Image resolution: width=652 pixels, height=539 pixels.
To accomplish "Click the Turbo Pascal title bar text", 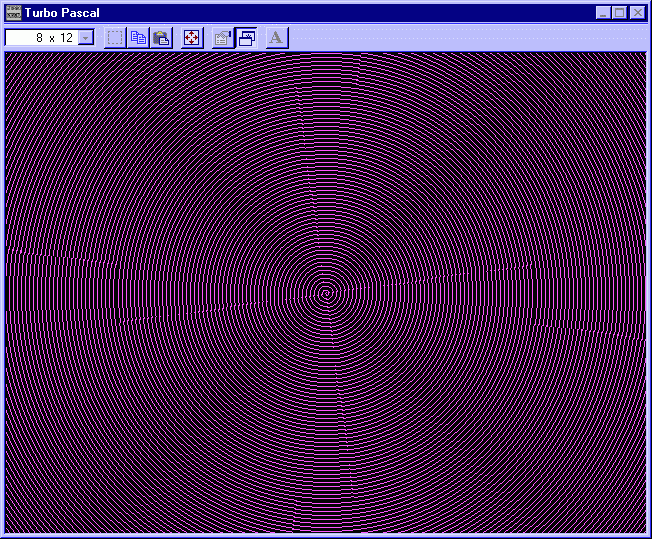I will point(62,13).
